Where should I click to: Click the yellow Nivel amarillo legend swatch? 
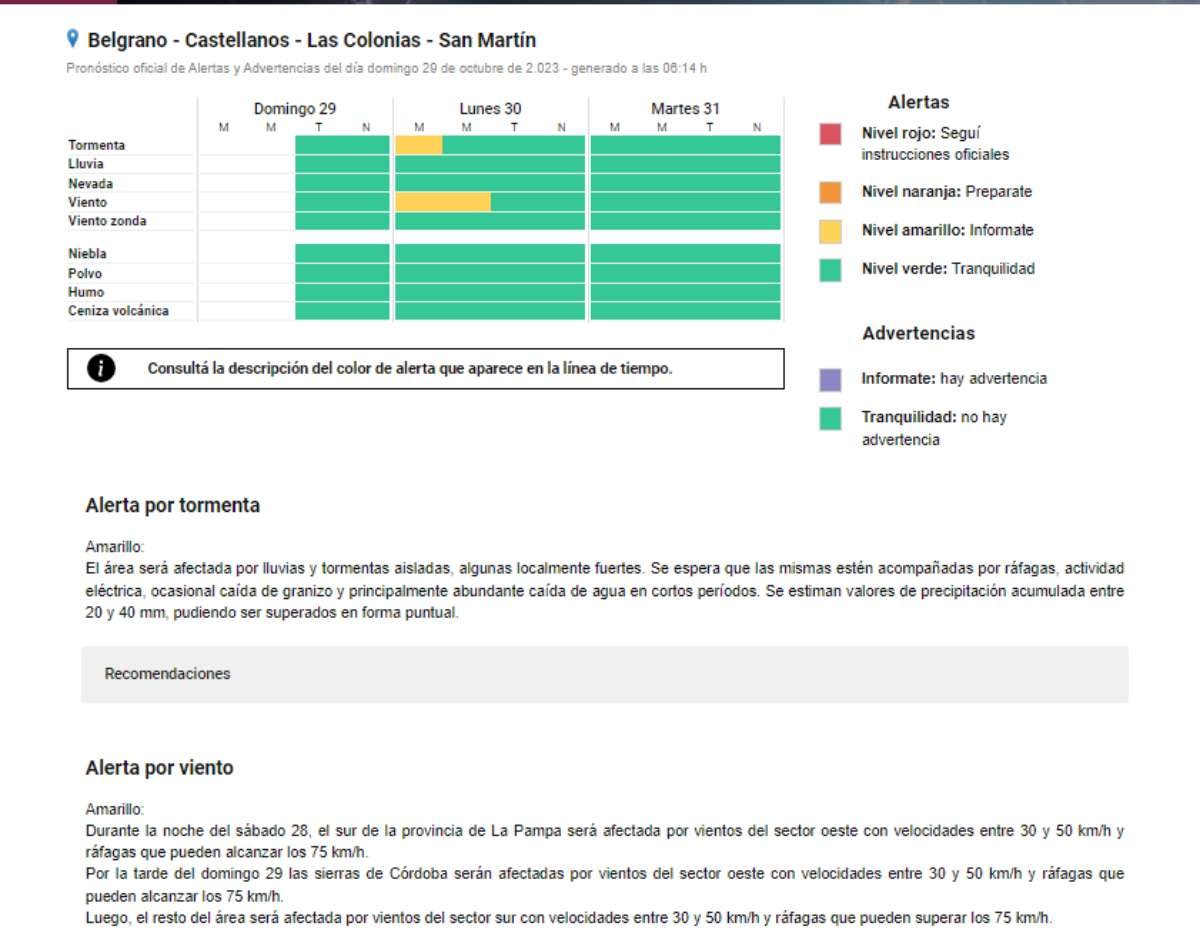[x=830, y=231]
